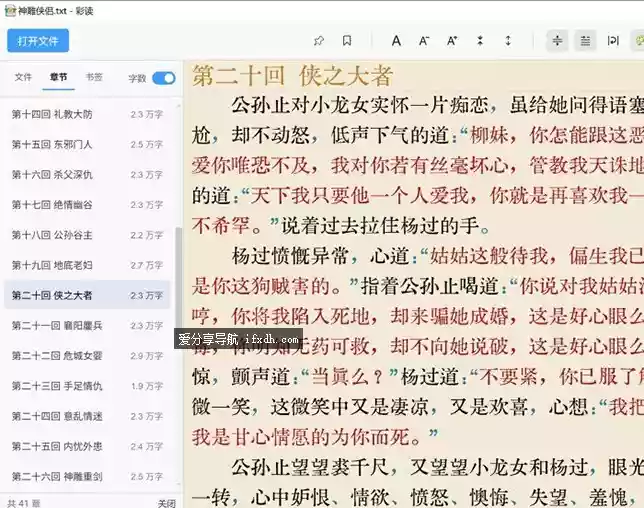
Task: Increase font size with the A+ icon
Action: 452,41
